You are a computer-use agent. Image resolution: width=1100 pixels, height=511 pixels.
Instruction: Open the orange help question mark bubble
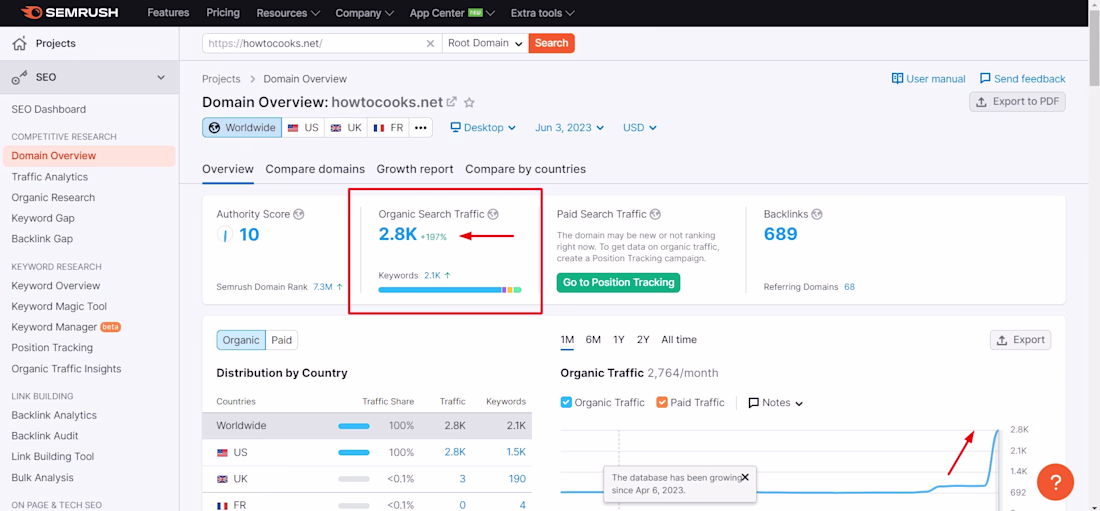[1055, 482]
